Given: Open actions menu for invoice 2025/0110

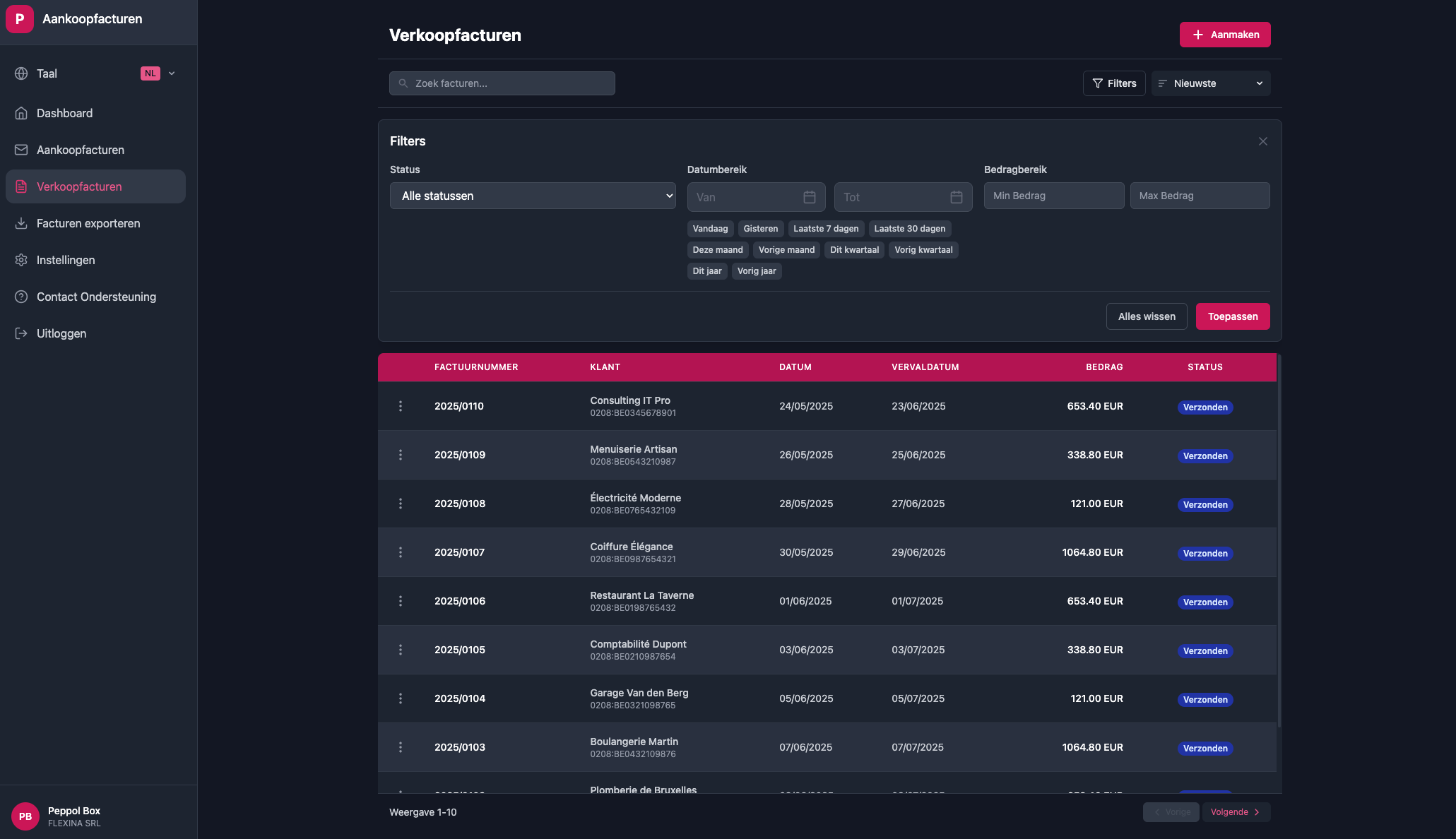Looking at the screenshot, I should pyautogui.click(x=401, y=406).
